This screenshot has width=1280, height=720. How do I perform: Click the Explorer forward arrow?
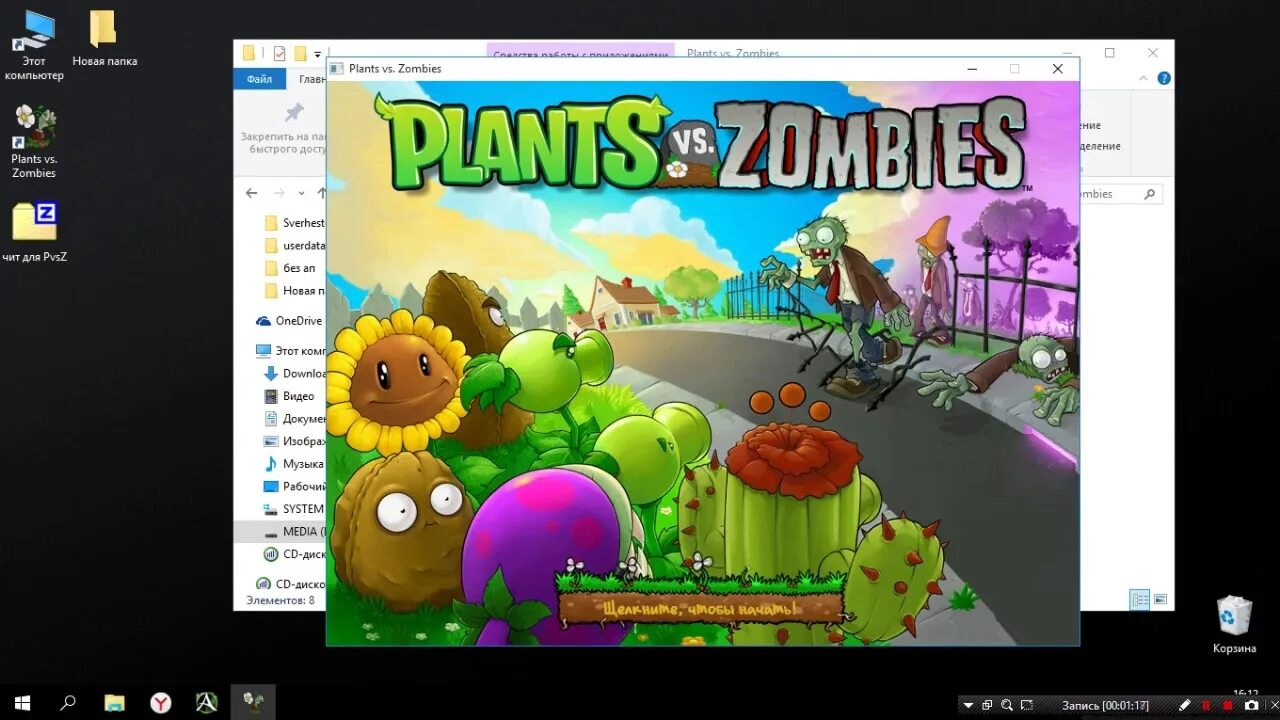(279, 193)
